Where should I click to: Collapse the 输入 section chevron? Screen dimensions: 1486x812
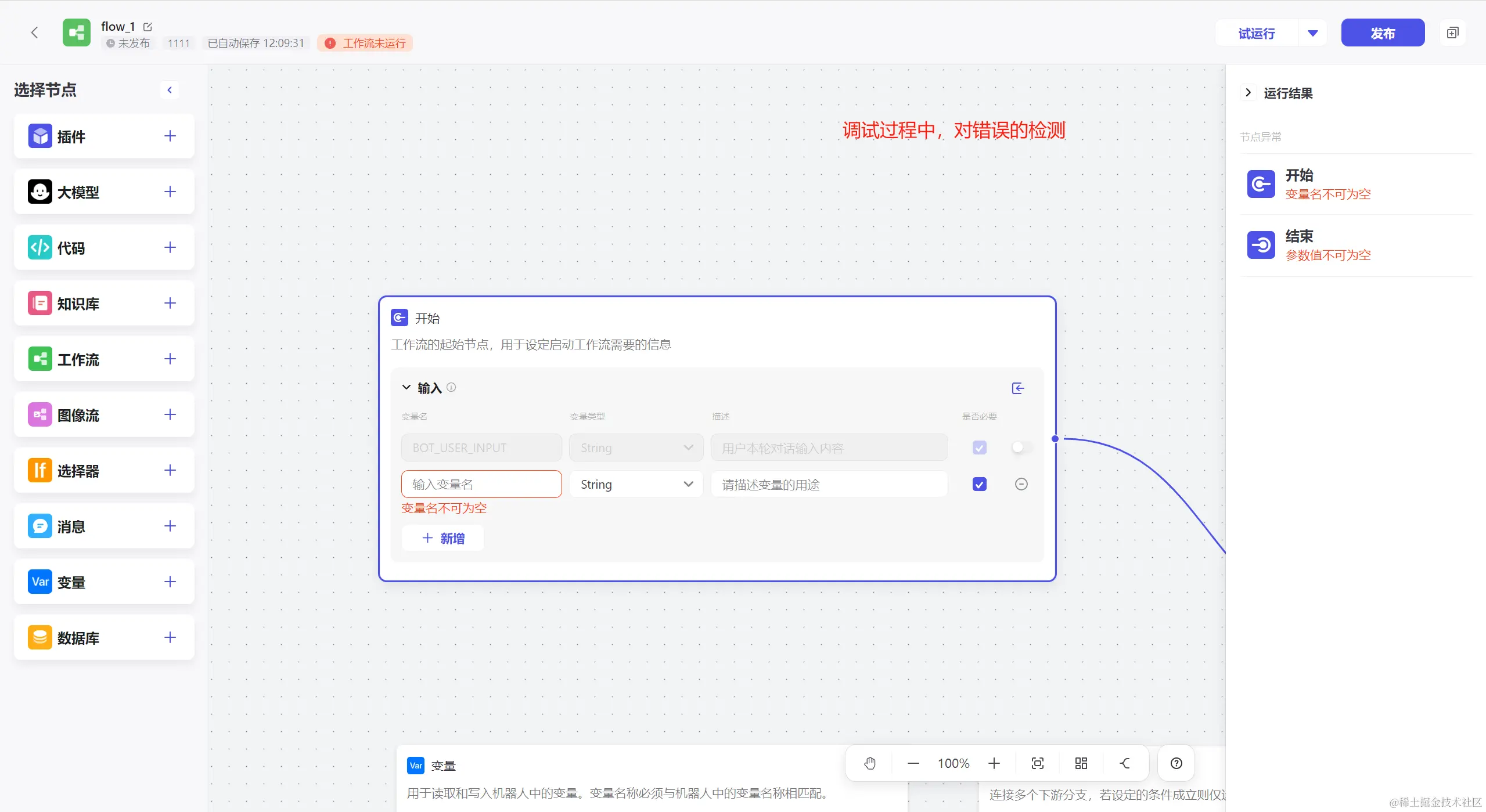(x=406, y=387)
